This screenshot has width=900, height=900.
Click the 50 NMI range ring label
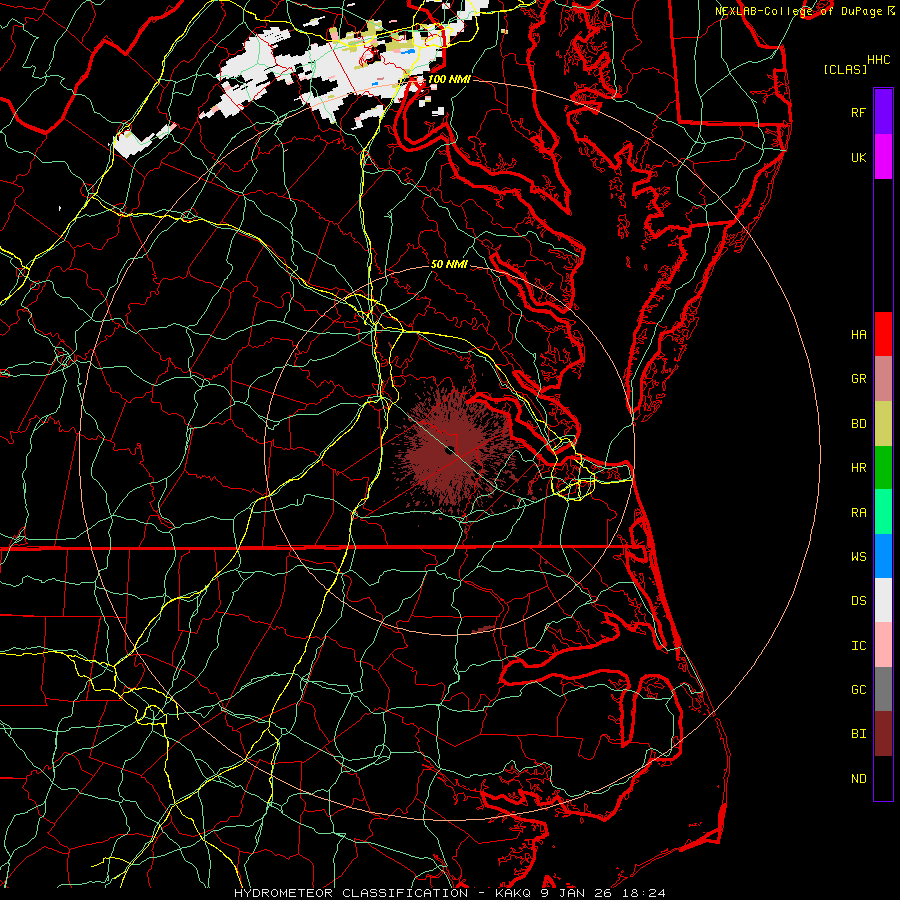pos(449,264)
